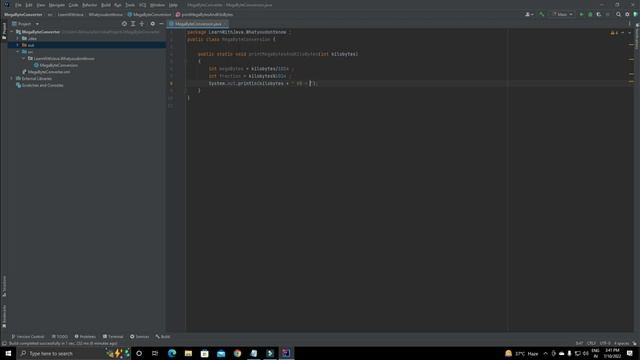
Task: Open the Help menu
Action: pyautogui.click(x=173, y=5)
